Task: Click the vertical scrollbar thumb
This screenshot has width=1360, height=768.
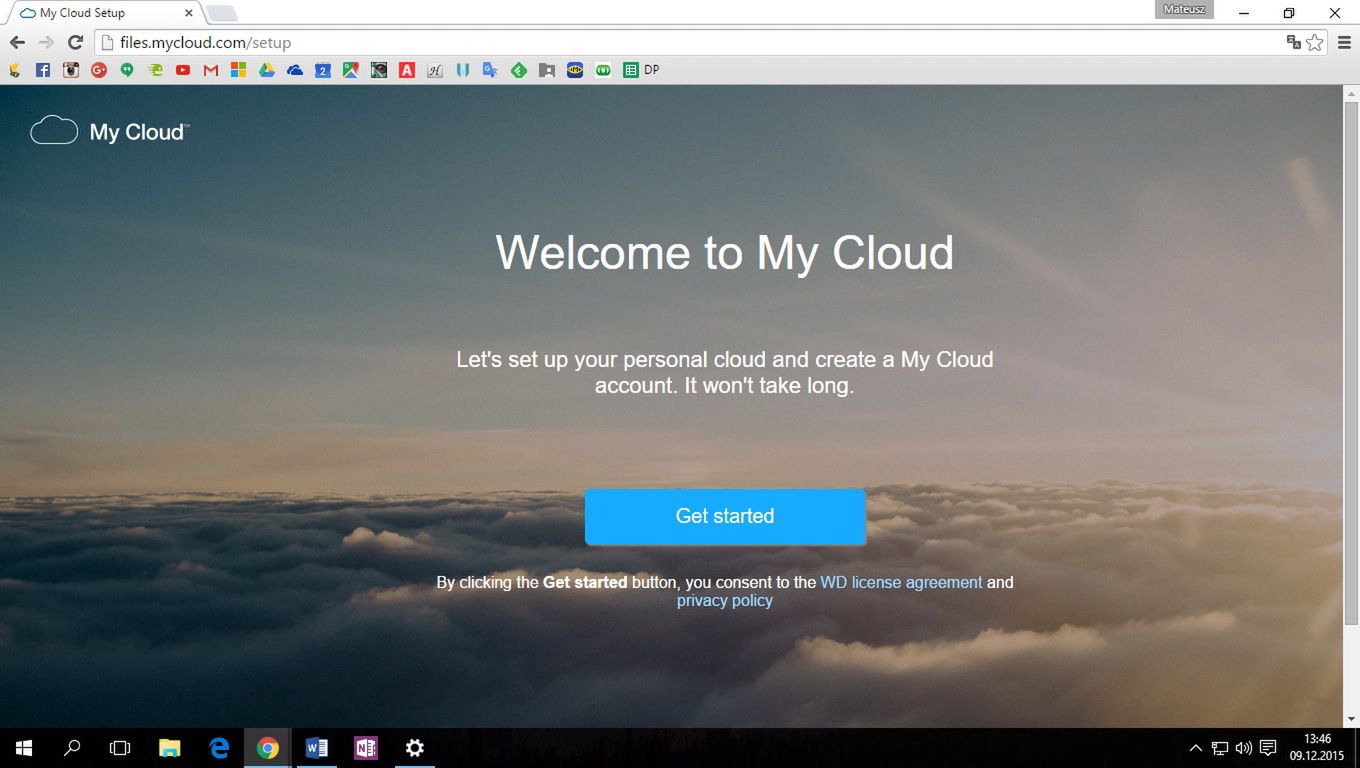Action: click(1351, 365)
